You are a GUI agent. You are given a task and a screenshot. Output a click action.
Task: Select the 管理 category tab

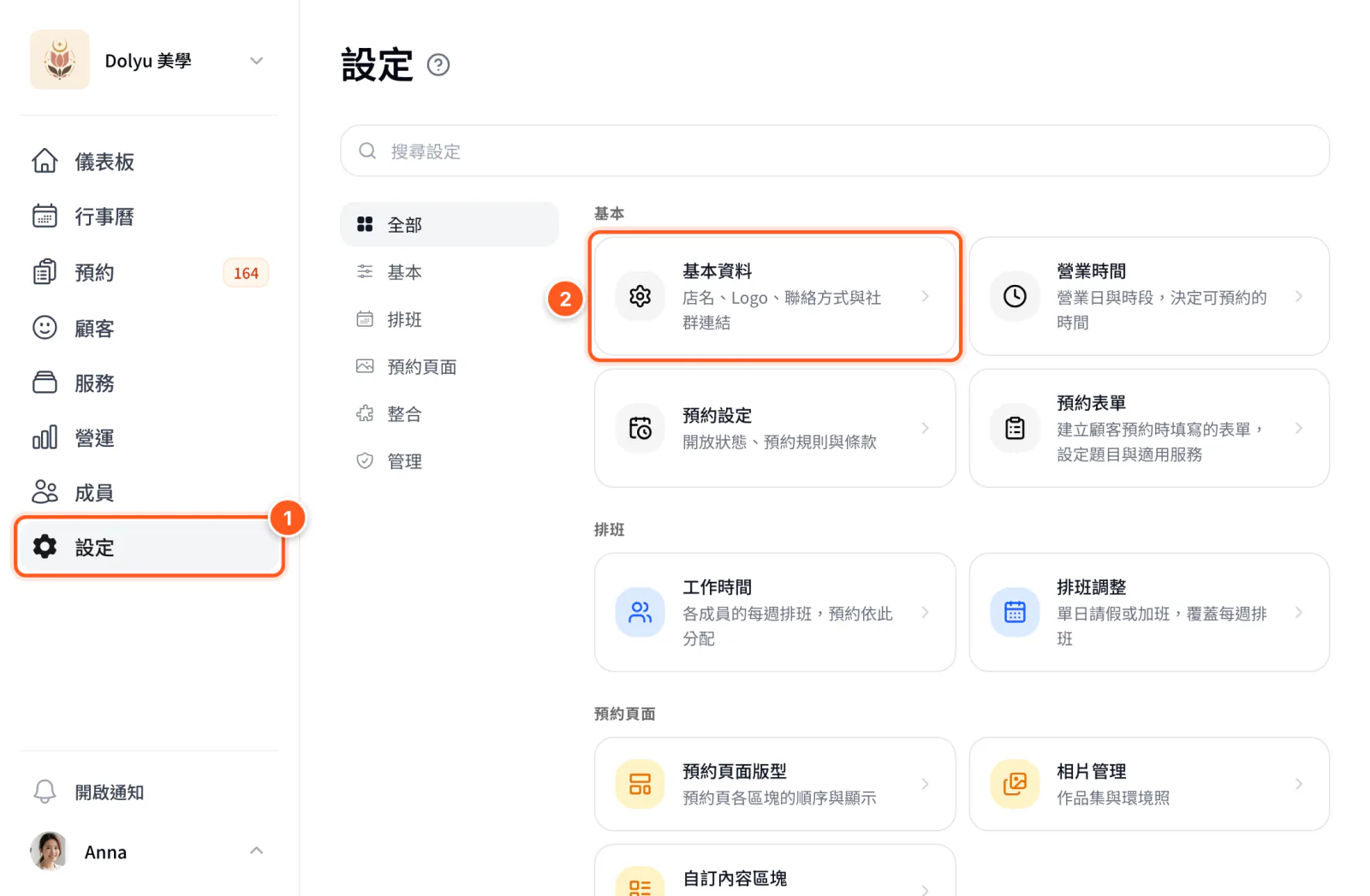[450, 461]
